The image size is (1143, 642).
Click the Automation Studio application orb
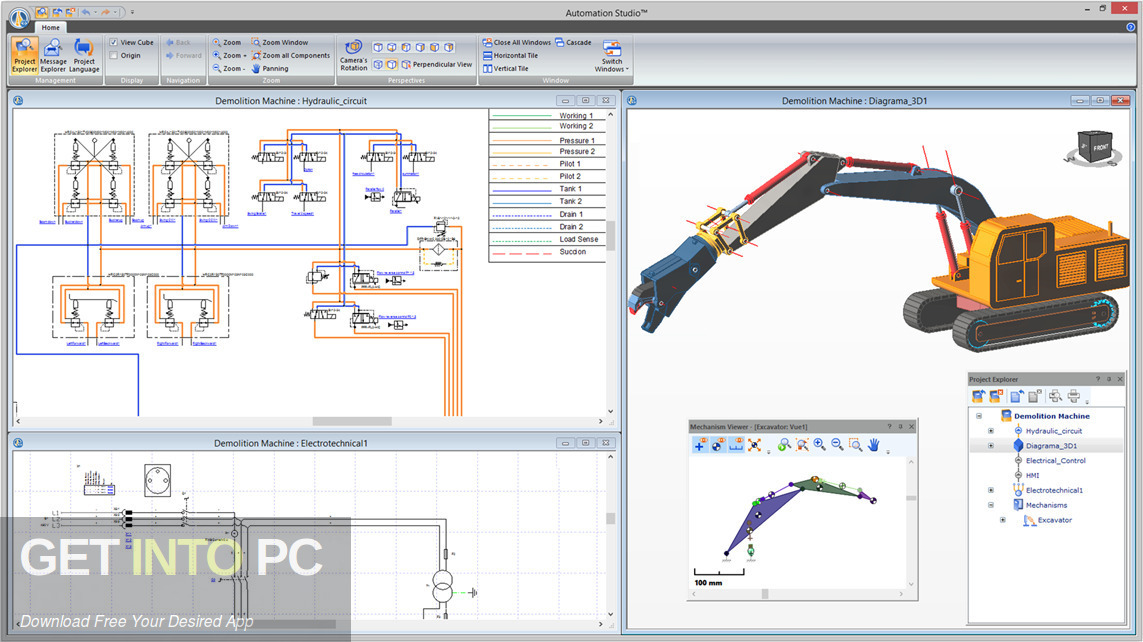(x=18, y=16)
